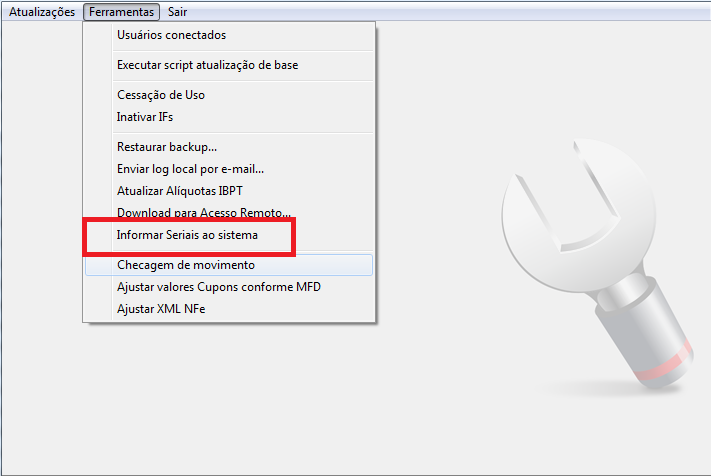This screenshot has height=476, width=711.
Task: Open Restaurar backup... option
Action: point(166,147)
